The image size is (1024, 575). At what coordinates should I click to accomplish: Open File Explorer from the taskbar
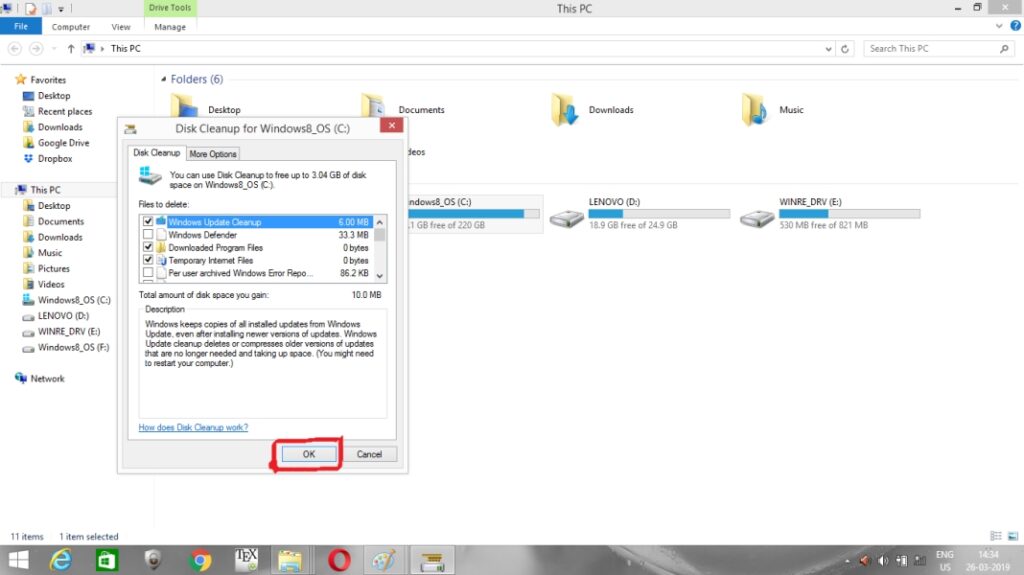click(290, 560)
